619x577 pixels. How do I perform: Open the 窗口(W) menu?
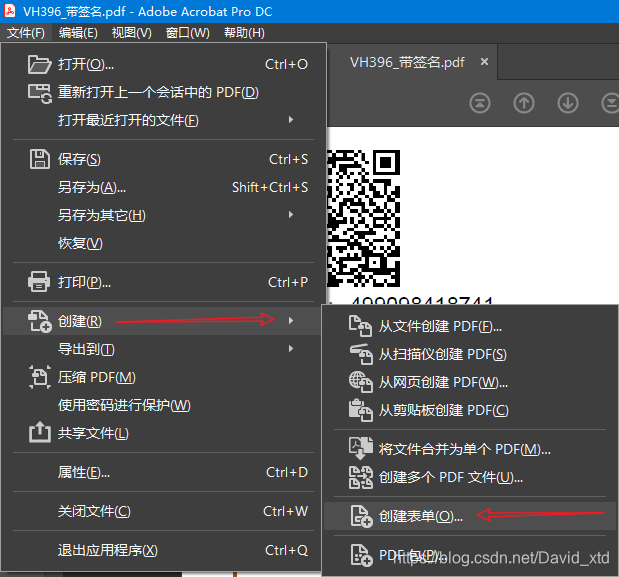click(188, 33)
